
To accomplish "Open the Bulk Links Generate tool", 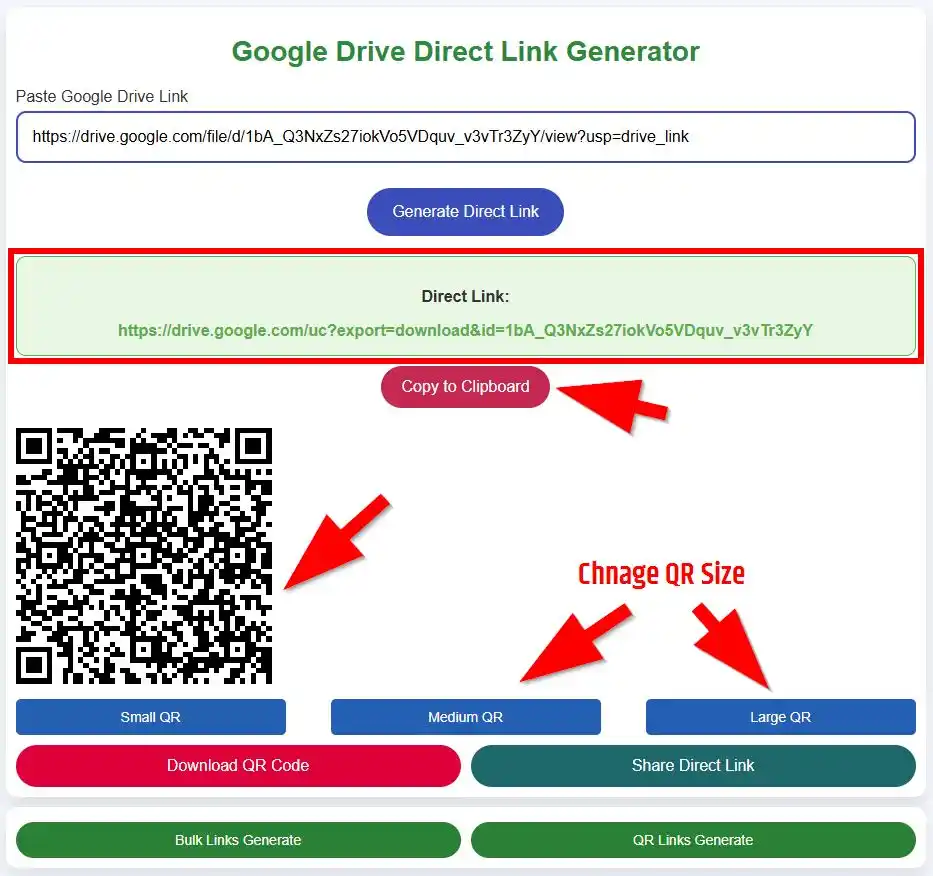I will click(x=237, y=840).
